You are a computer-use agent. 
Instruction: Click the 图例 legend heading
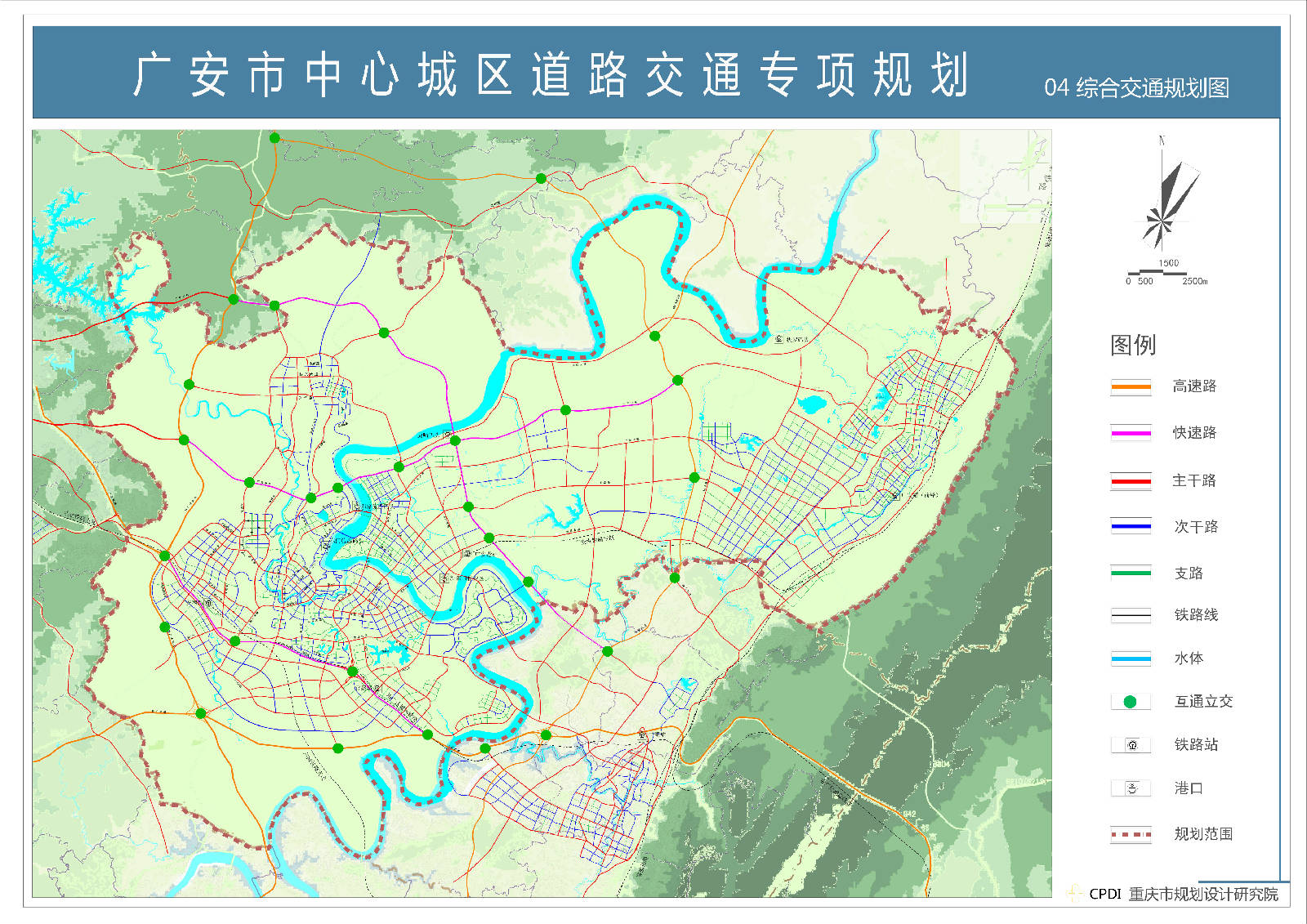1133,345
